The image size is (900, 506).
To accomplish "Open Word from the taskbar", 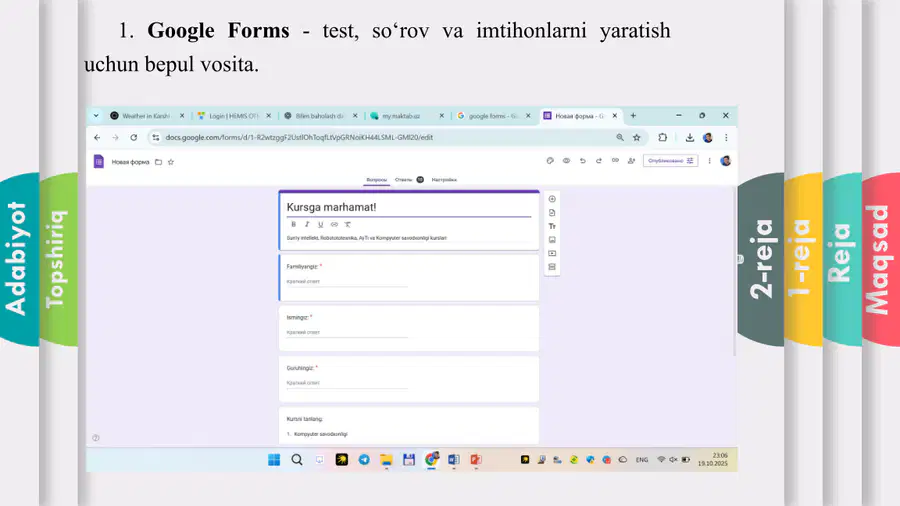I will (x=453, y=460).
